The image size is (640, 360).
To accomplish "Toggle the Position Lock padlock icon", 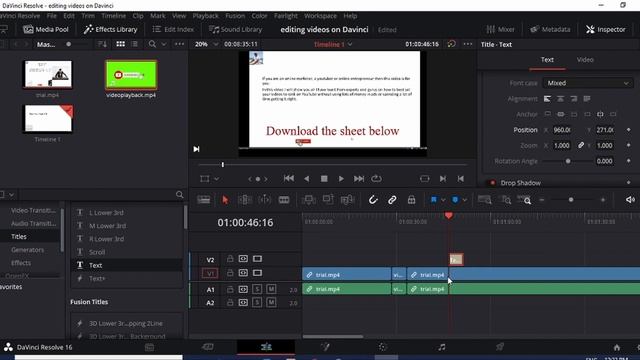I will pos(411,200).
